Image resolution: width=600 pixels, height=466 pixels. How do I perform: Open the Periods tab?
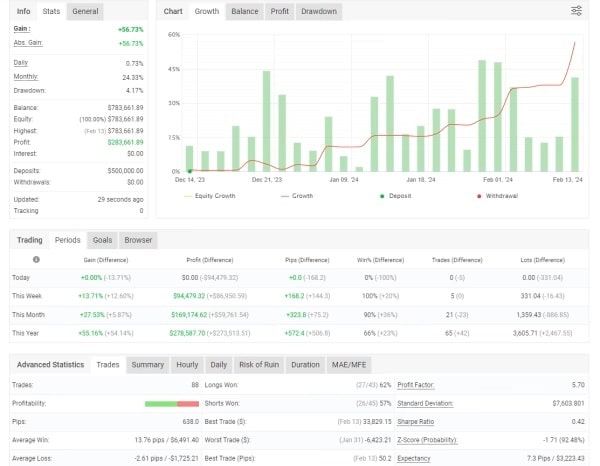[x=67, y=240]
